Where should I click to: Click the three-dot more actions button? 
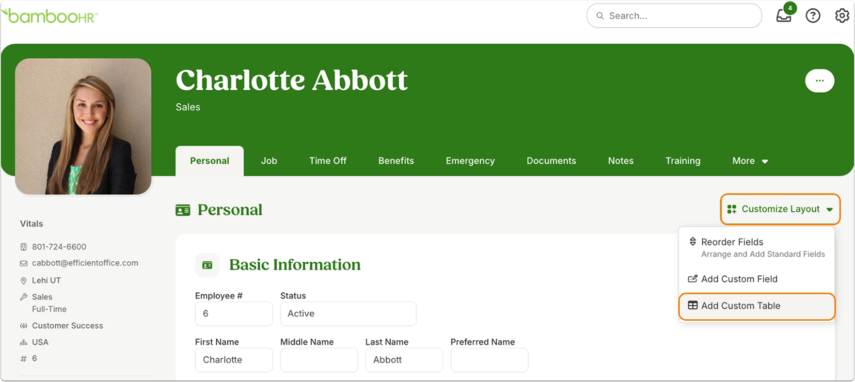(820, 81)
